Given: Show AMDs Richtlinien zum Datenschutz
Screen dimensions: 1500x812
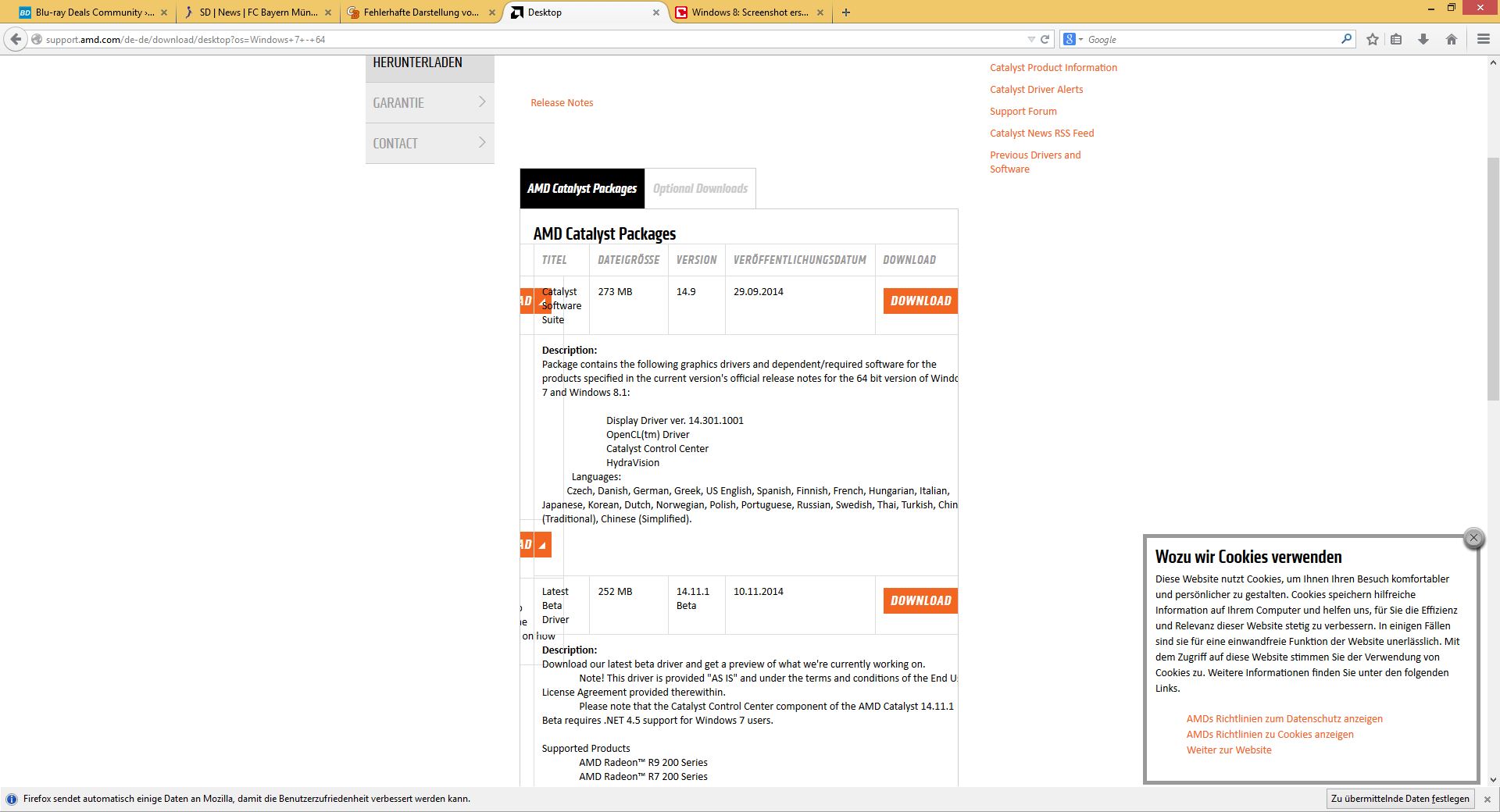Looking at the screenshot, I should [1284, 719].
